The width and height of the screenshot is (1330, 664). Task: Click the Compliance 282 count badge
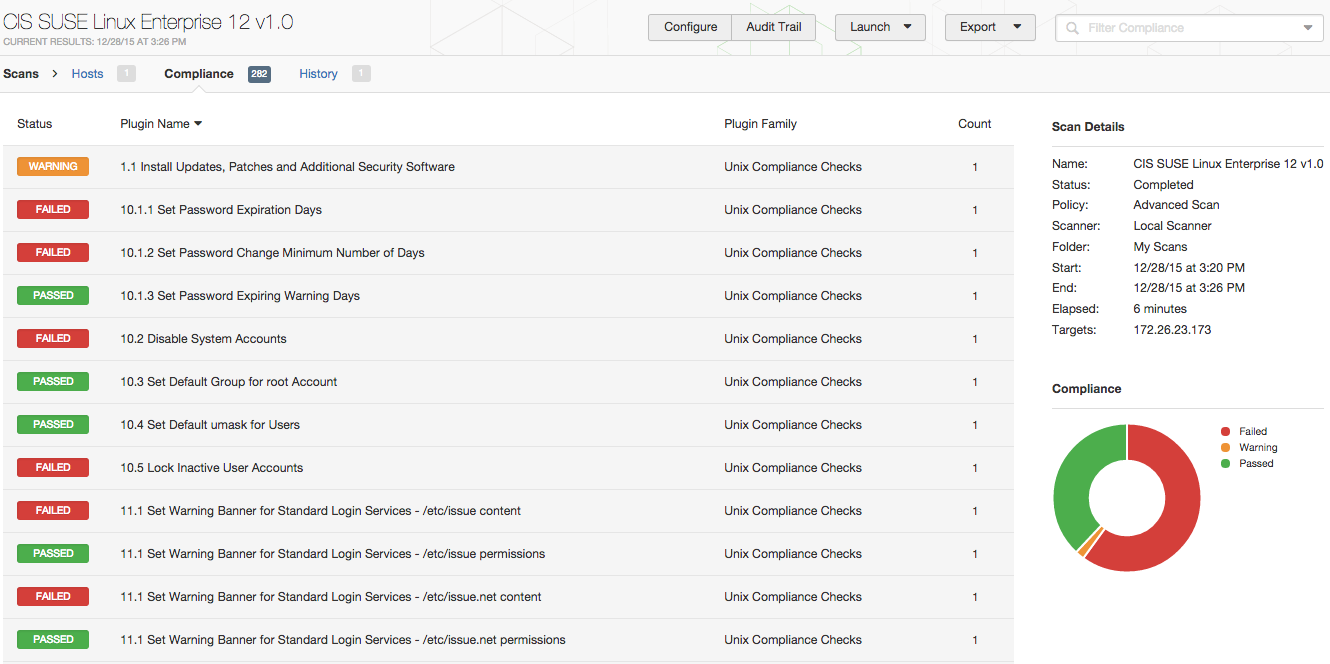pos(259,74)
